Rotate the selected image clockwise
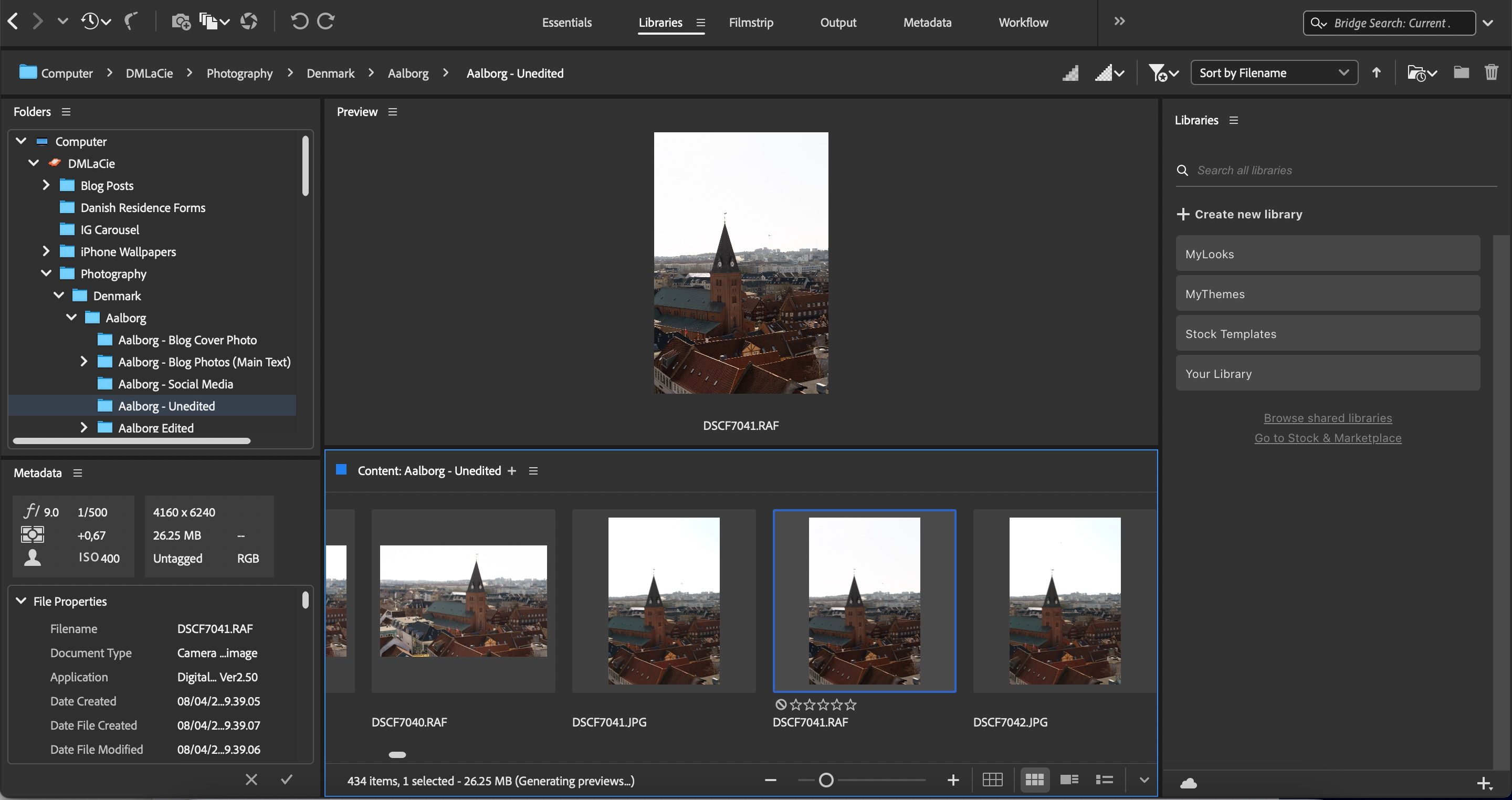The image size is (1512, 800). 324,21
